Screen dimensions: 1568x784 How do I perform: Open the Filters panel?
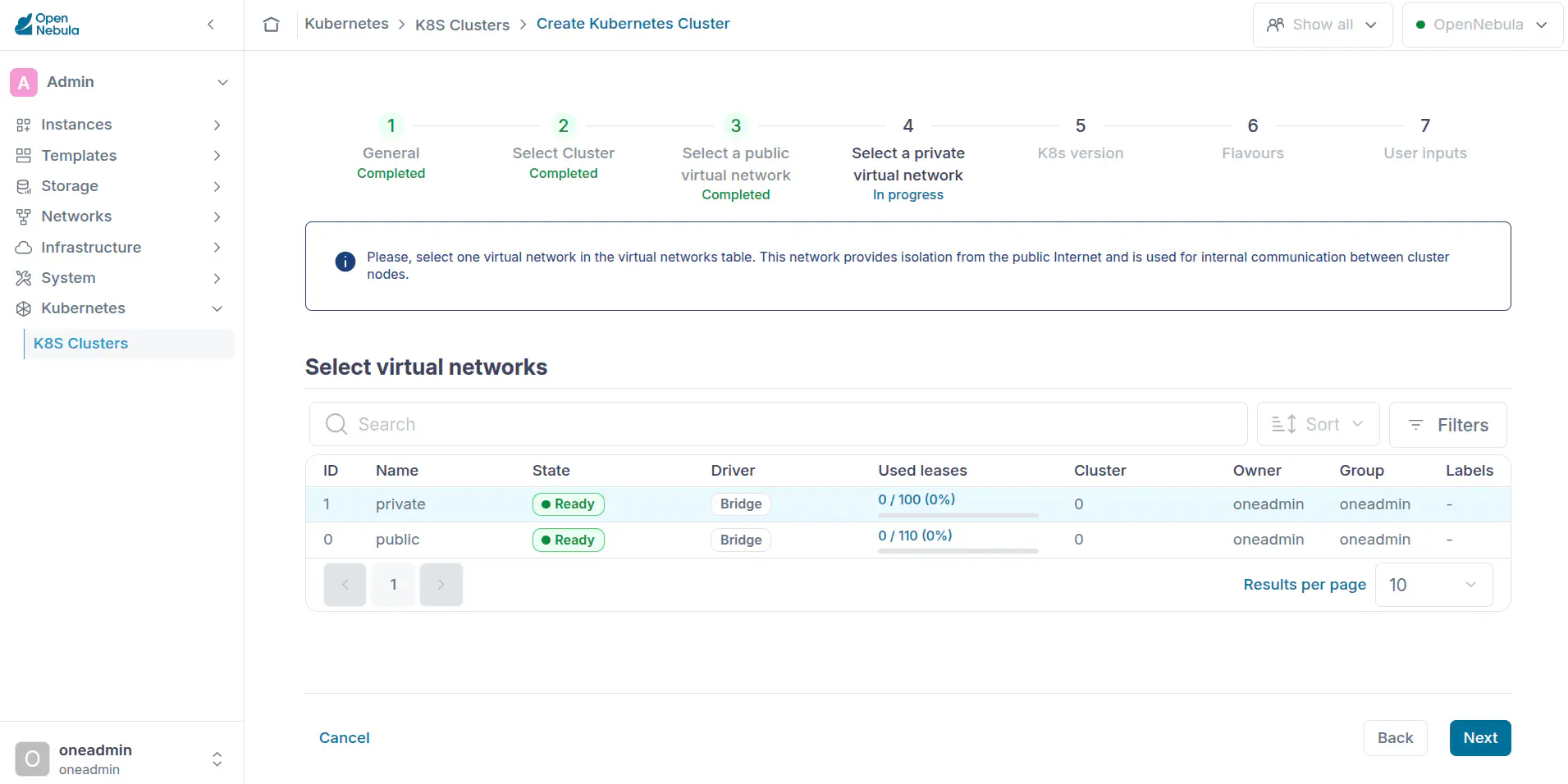pos(1448,425)
